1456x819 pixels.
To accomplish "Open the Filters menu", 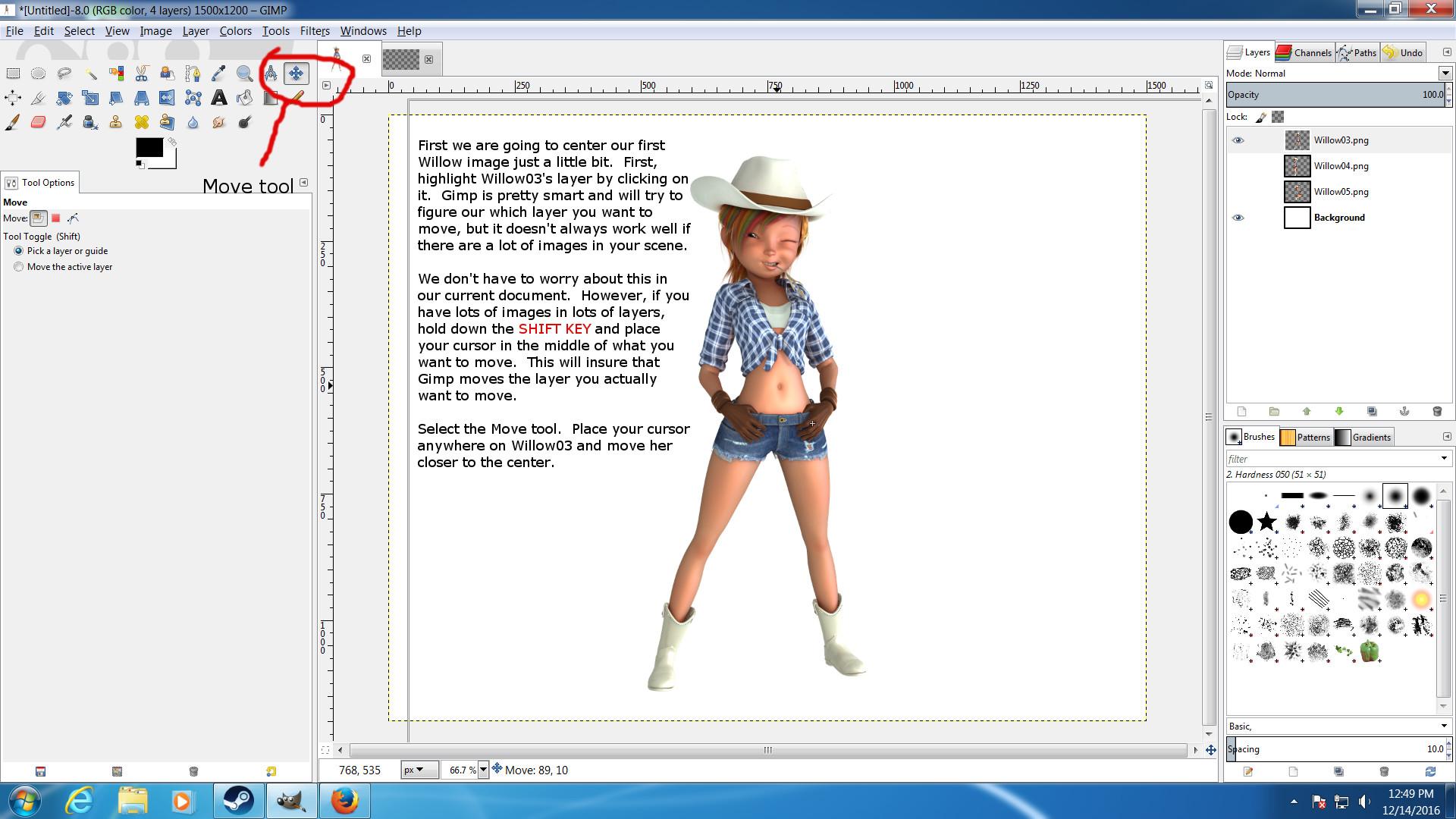I will point(314,31).
